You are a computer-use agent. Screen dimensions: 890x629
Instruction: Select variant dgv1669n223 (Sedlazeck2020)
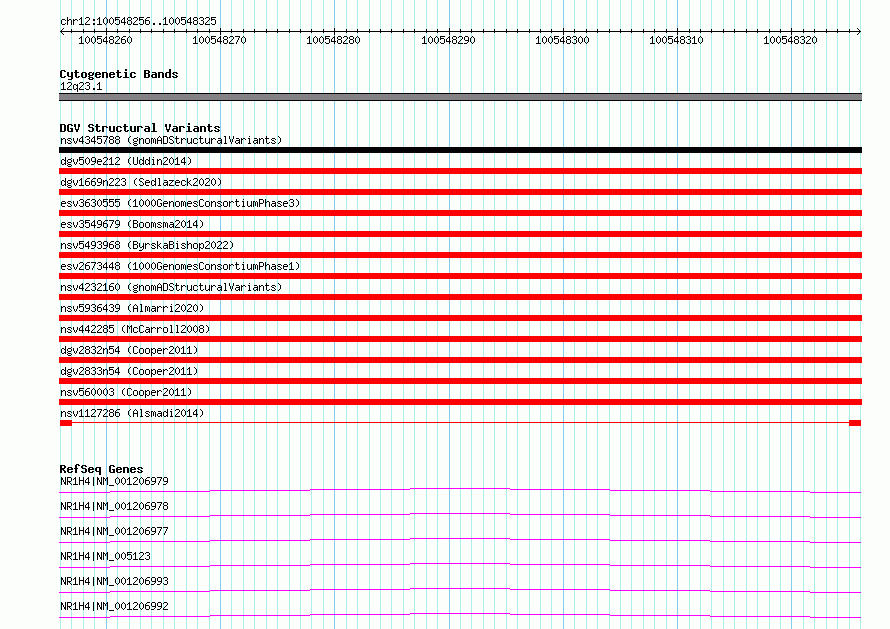click(x=141, y=182)
